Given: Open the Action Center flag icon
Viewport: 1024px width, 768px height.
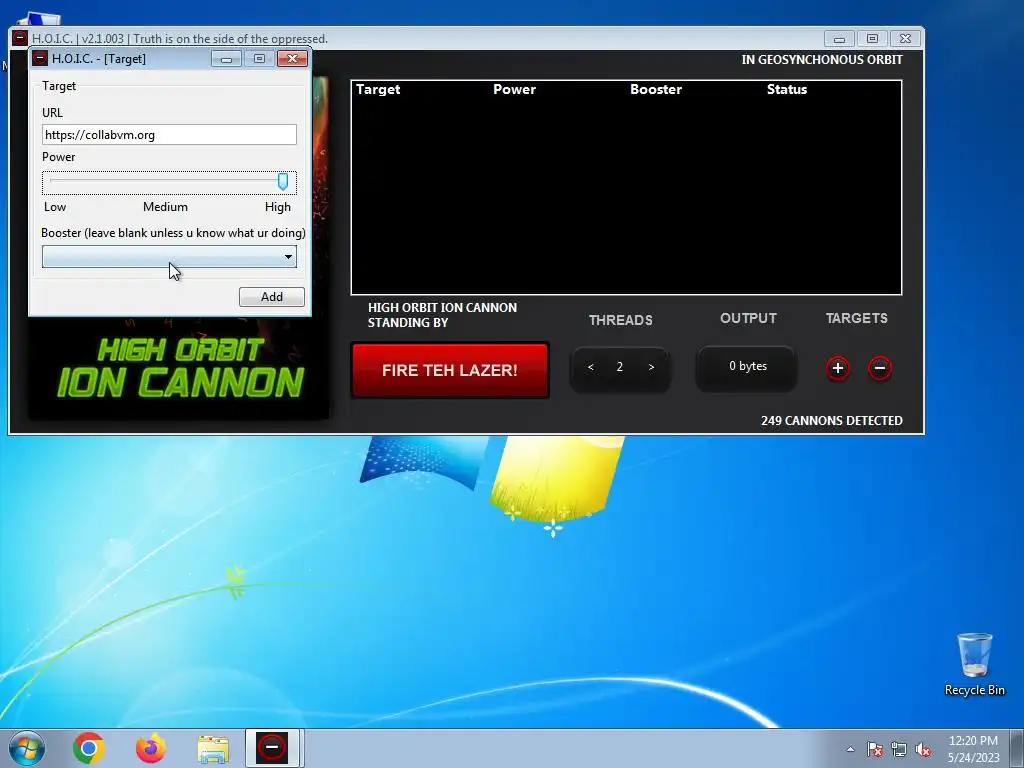Looking at the screenshot, I should tap(874, 750).
